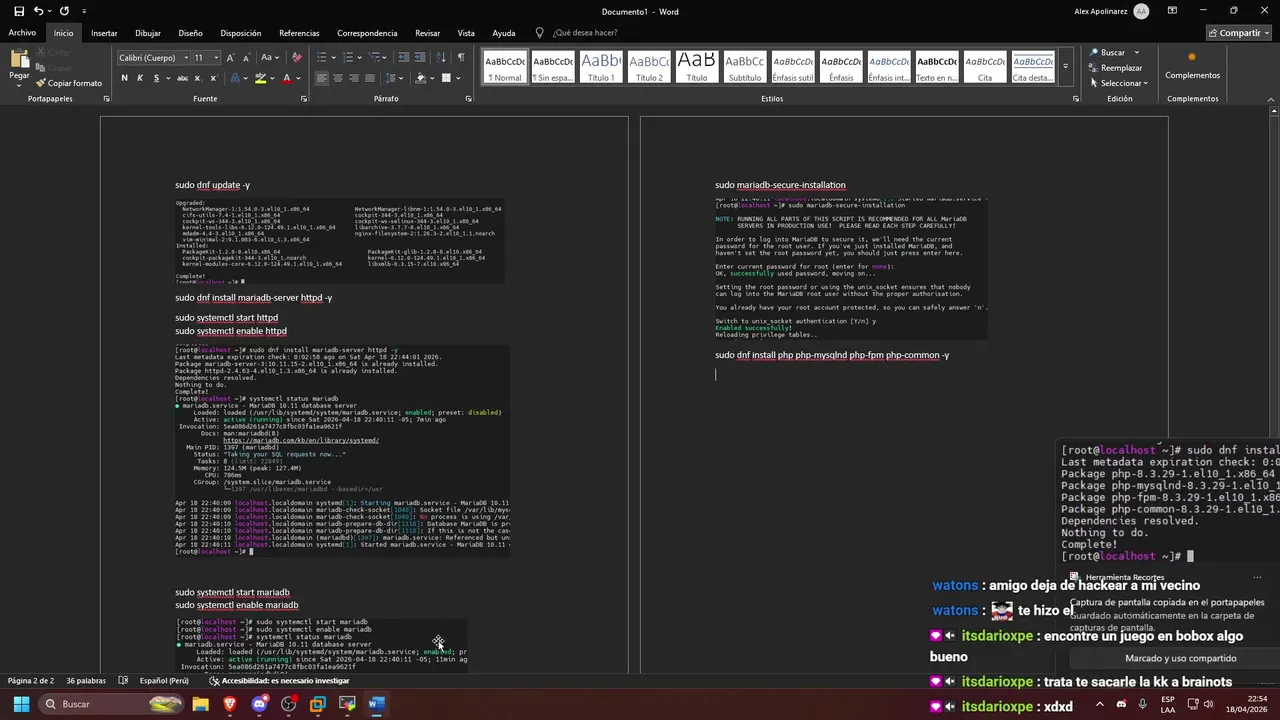Decrease paragraph indent
Screen dimensions: 1280x720
[x=403, y=57]
